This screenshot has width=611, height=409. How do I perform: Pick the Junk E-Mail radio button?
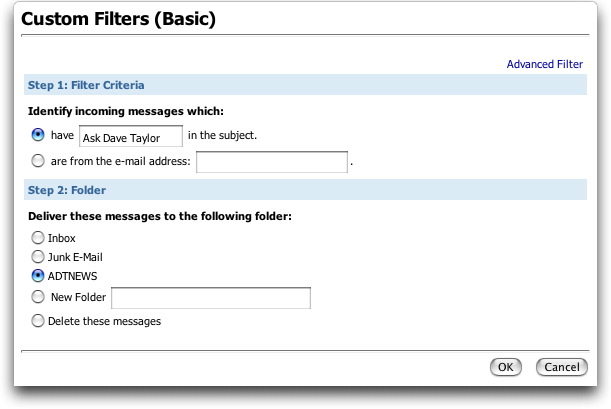click(38, 256)
